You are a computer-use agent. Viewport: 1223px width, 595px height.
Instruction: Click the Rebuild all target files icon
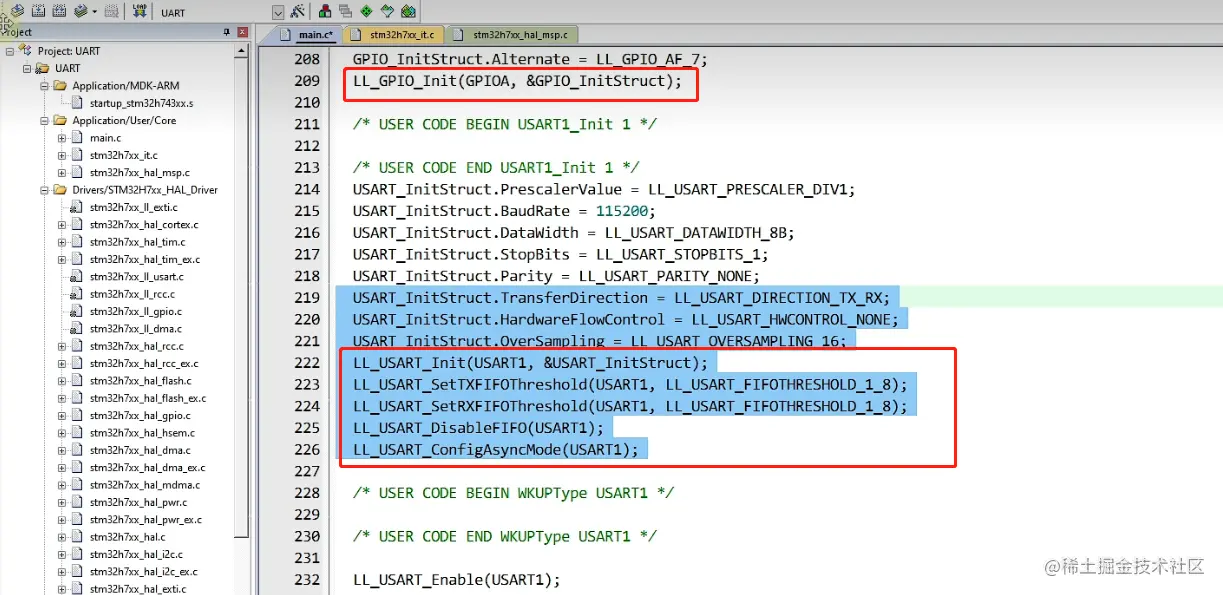pos(59,11)
